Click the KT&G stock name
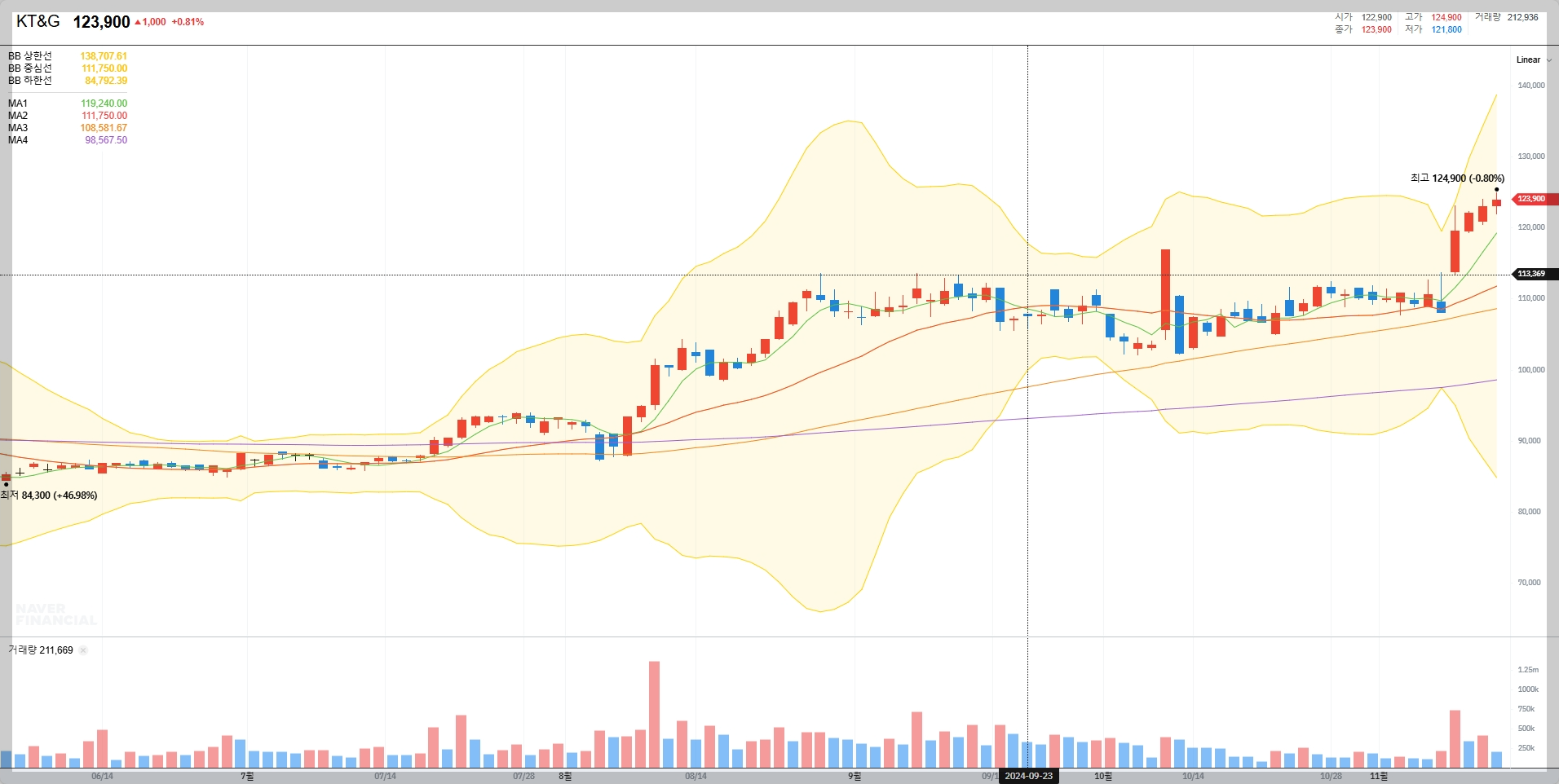The width and height of the screenshot is (1559, 784). [x=38, y=21]
